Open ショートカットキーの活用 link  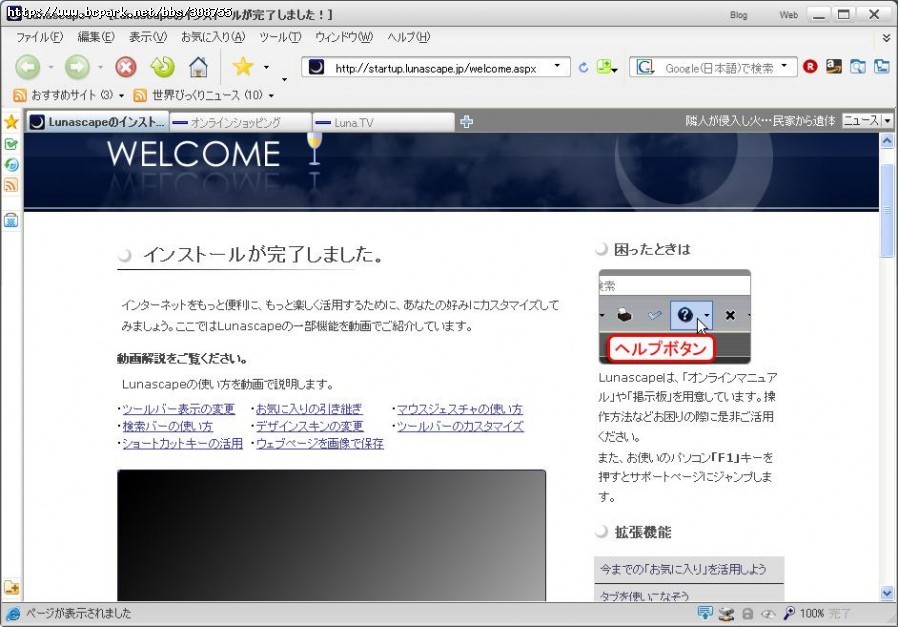pos(183,443)
